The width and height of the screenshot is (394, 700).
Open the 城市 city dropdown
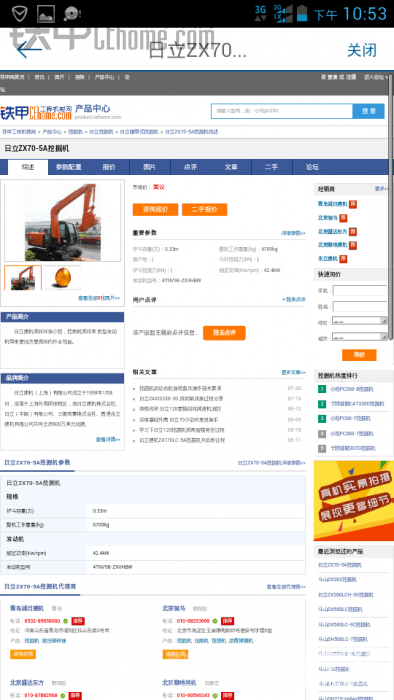360,337
